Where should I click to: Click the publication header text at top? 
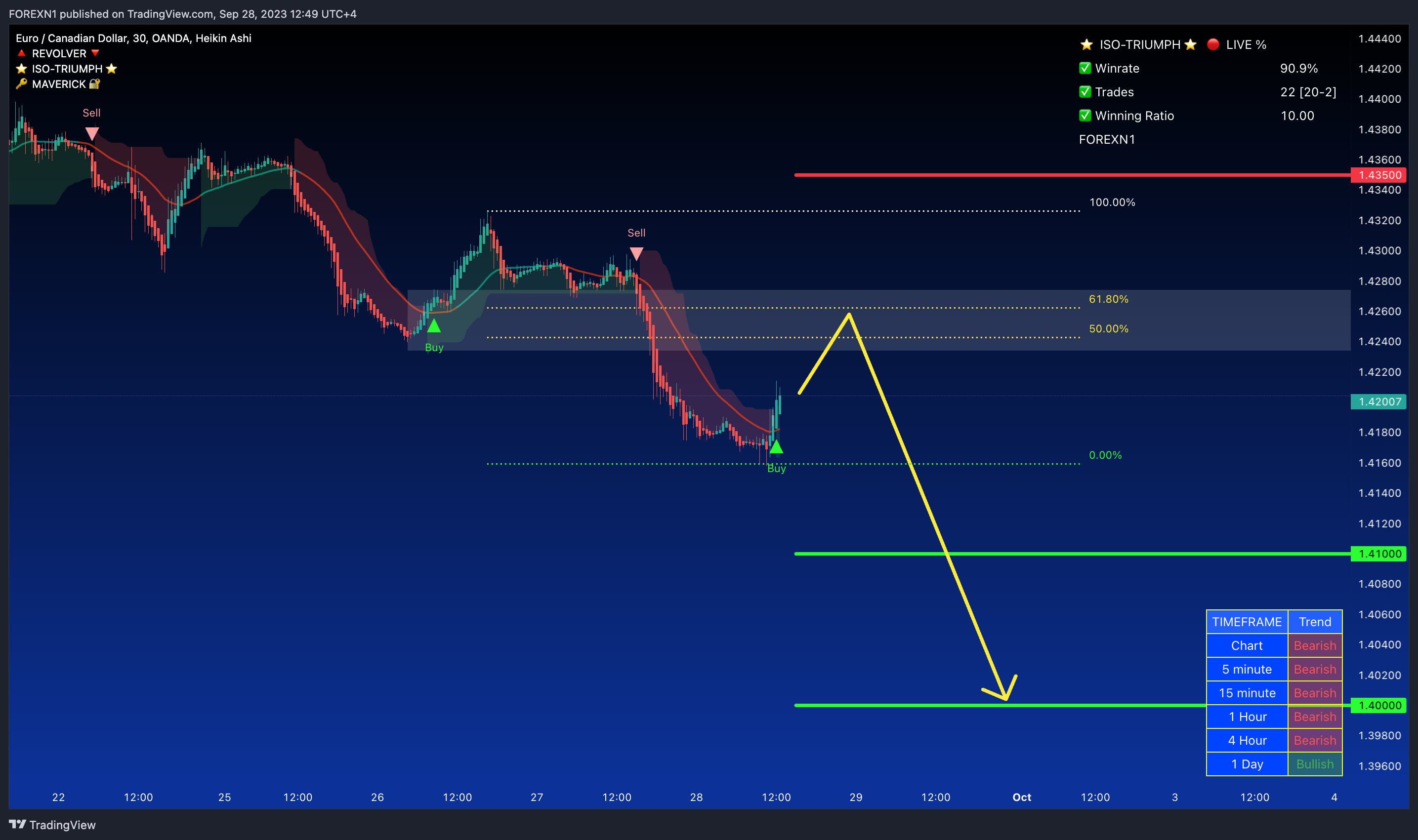click(182, 14)
